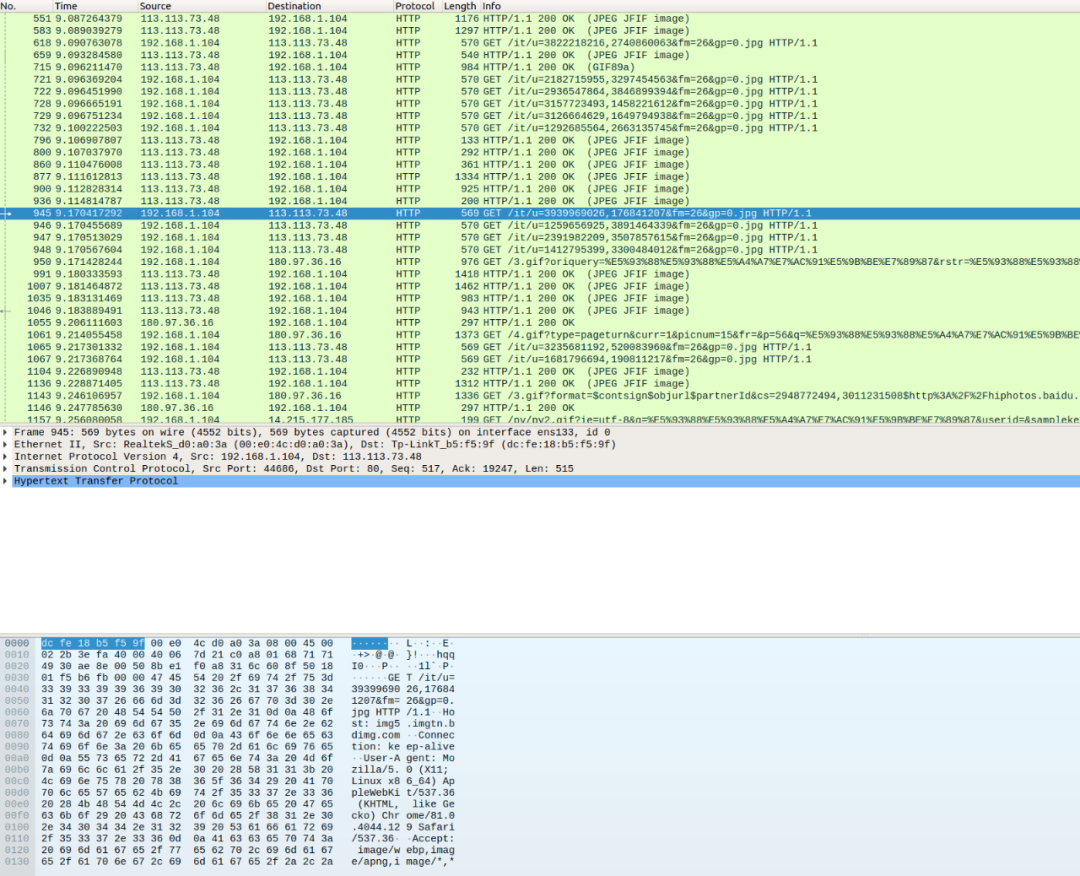Screen dimensions: 1080x876
Task: Sort by the Destination column header
Action: (329, 6)
